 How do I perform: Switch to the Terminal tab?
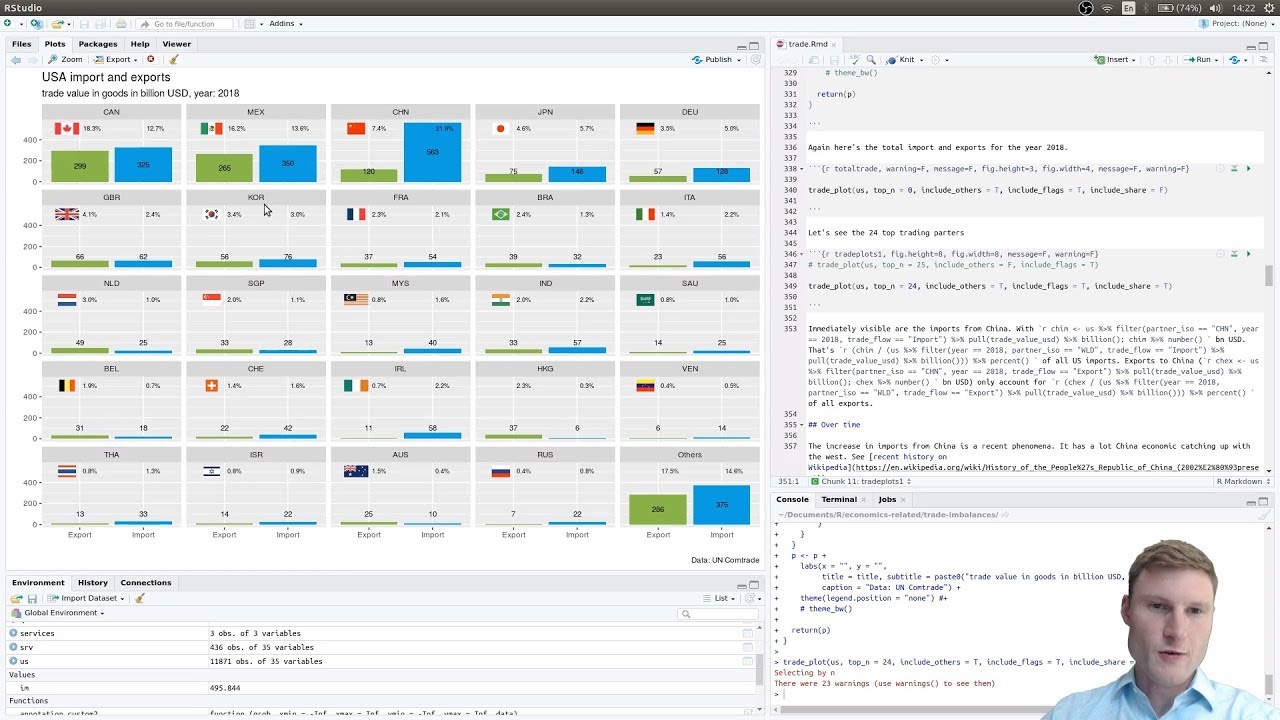(839, 499)
